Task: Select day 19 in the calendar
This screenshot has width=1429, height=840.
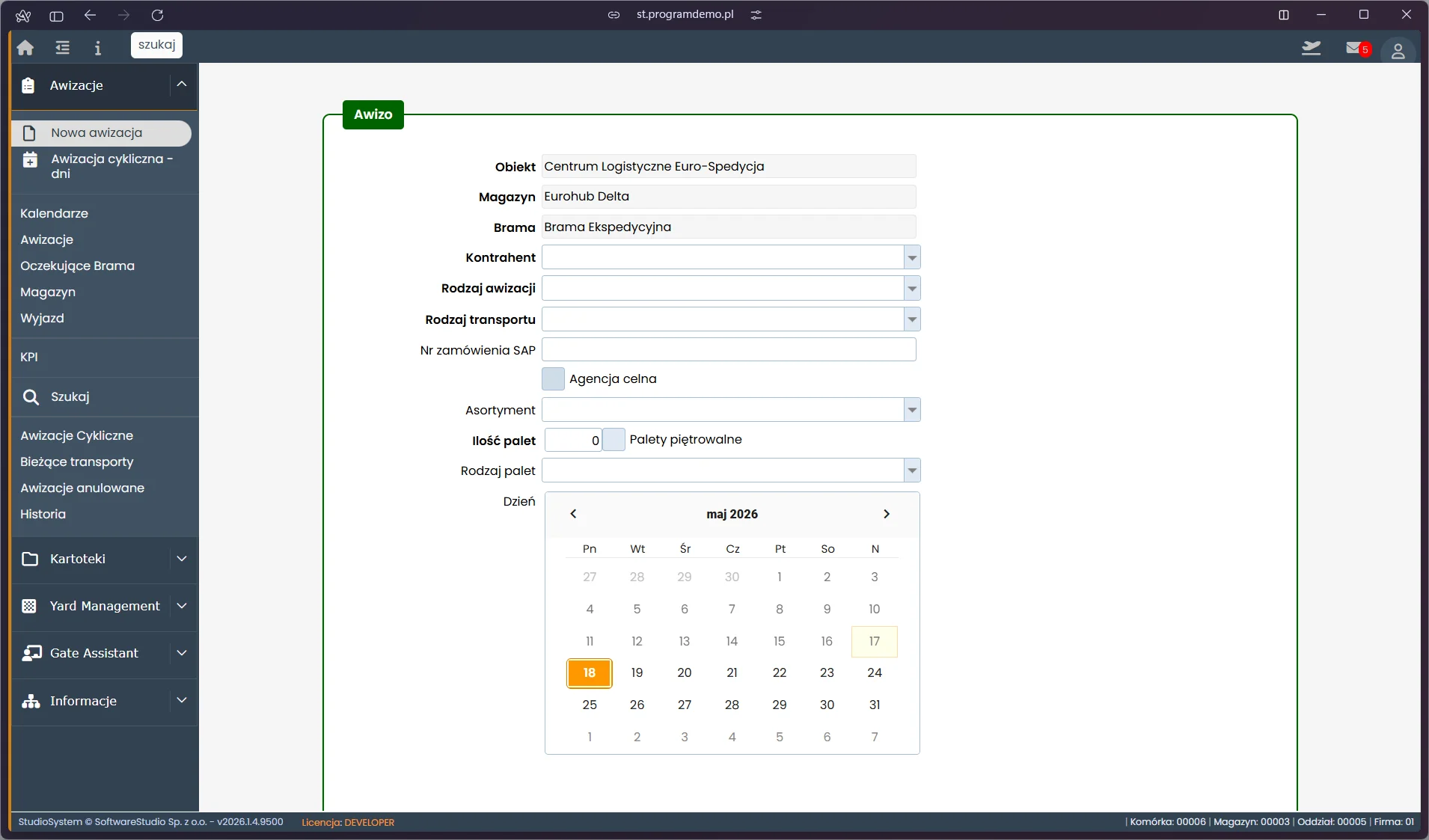Action: [637, 673]
